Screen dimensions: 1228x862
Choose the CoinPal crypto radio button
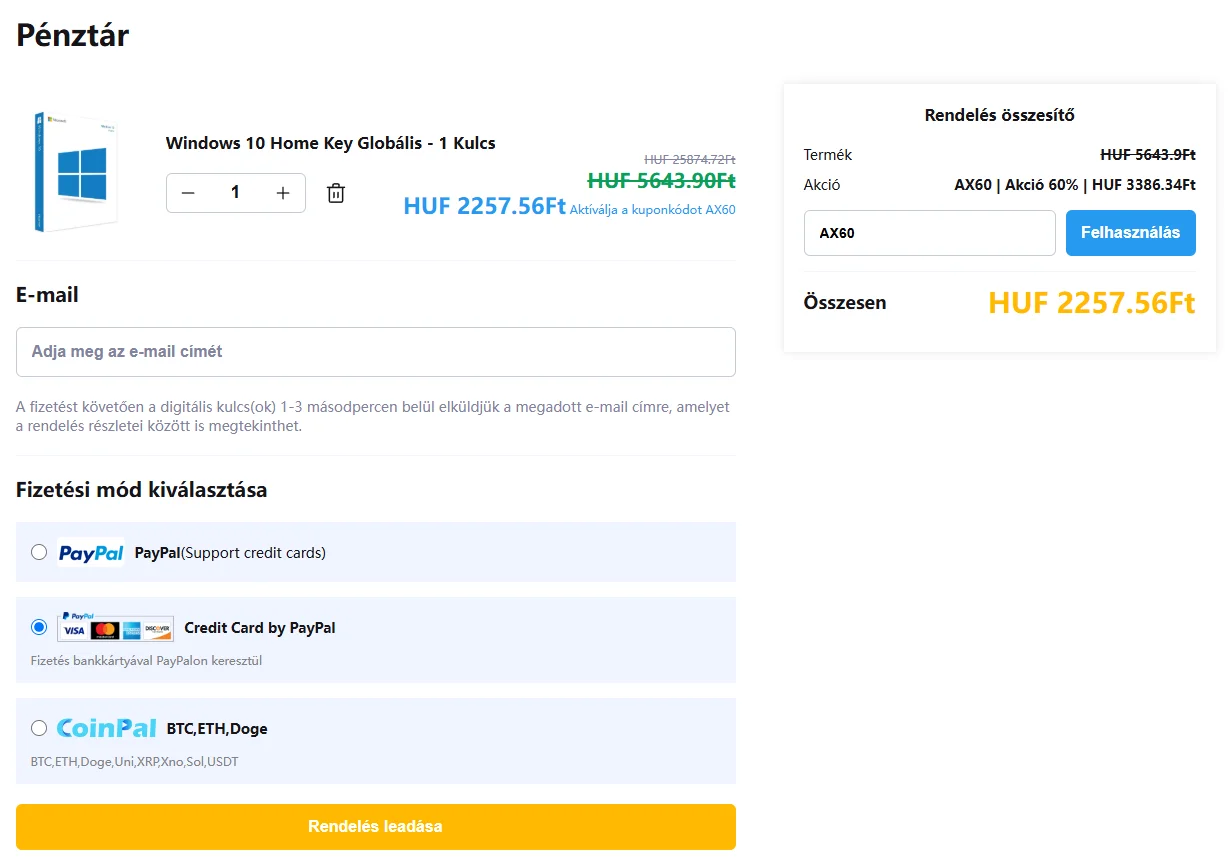(x=39, y=728)
